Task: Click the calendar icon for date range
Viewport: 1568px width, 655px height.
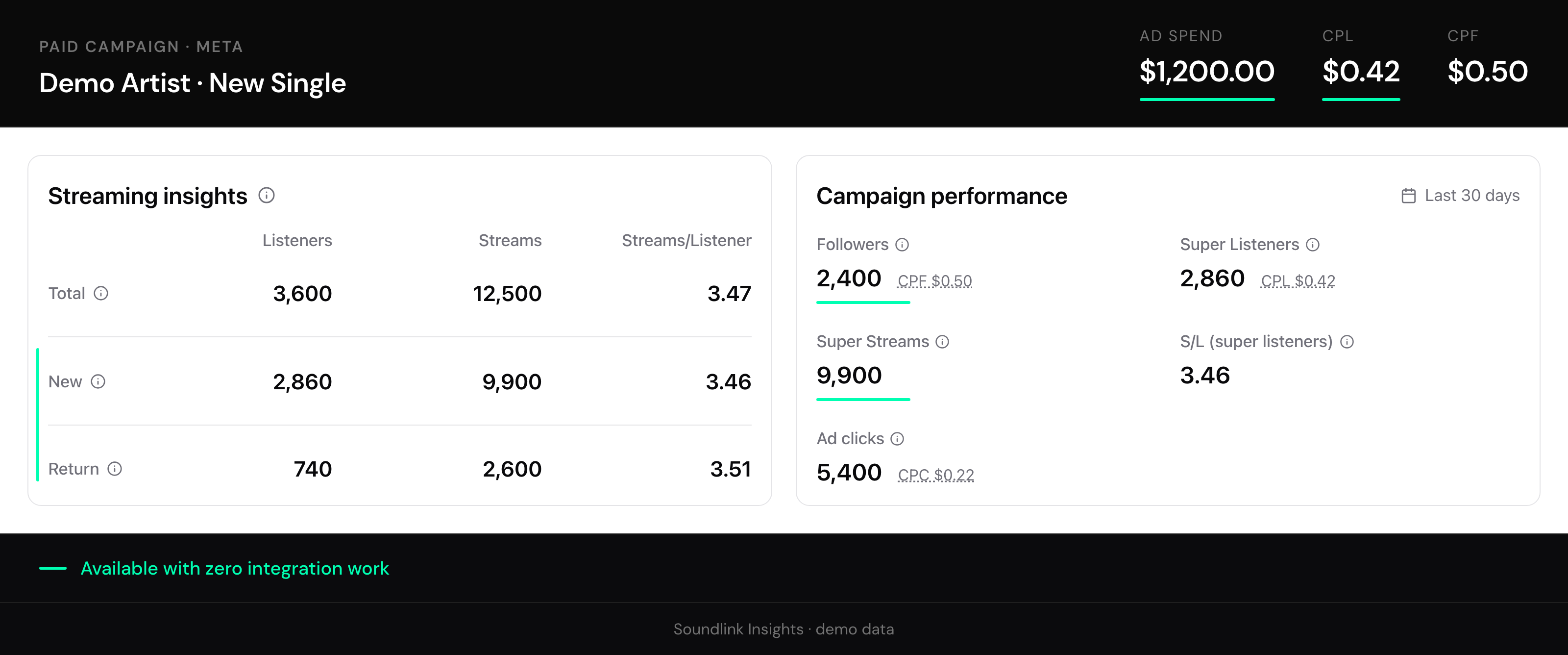Action: coord(1409,196)
